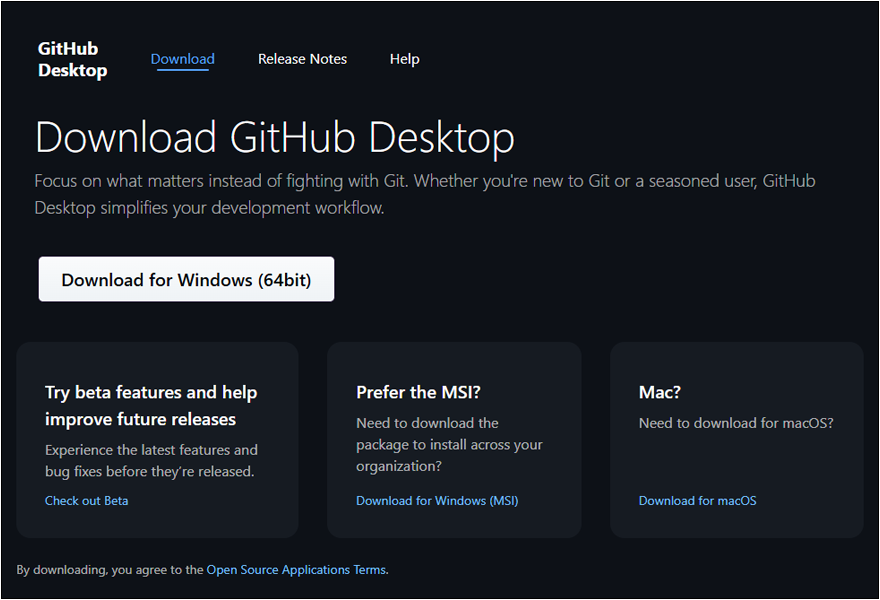
Task: Click the Prefer the MSI? heading
Action: pos(419,392)
